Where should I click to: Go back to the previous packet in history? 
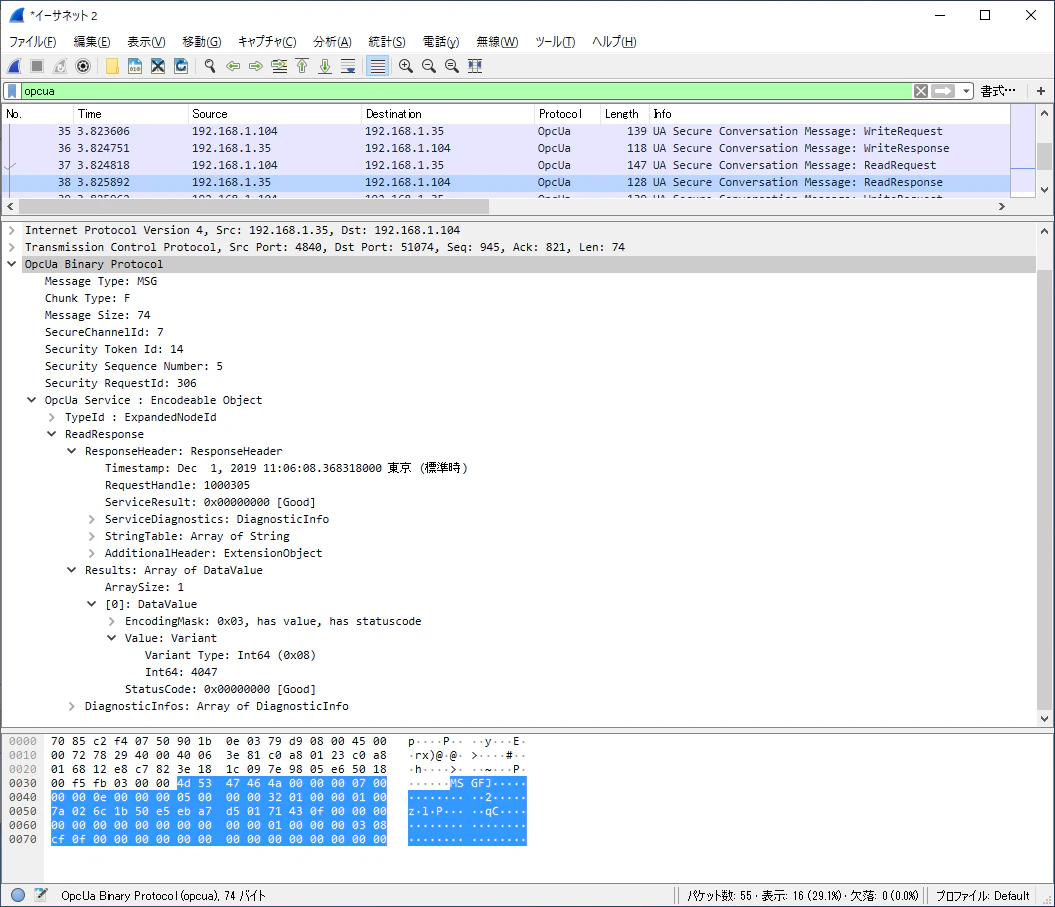pos(233,66)
